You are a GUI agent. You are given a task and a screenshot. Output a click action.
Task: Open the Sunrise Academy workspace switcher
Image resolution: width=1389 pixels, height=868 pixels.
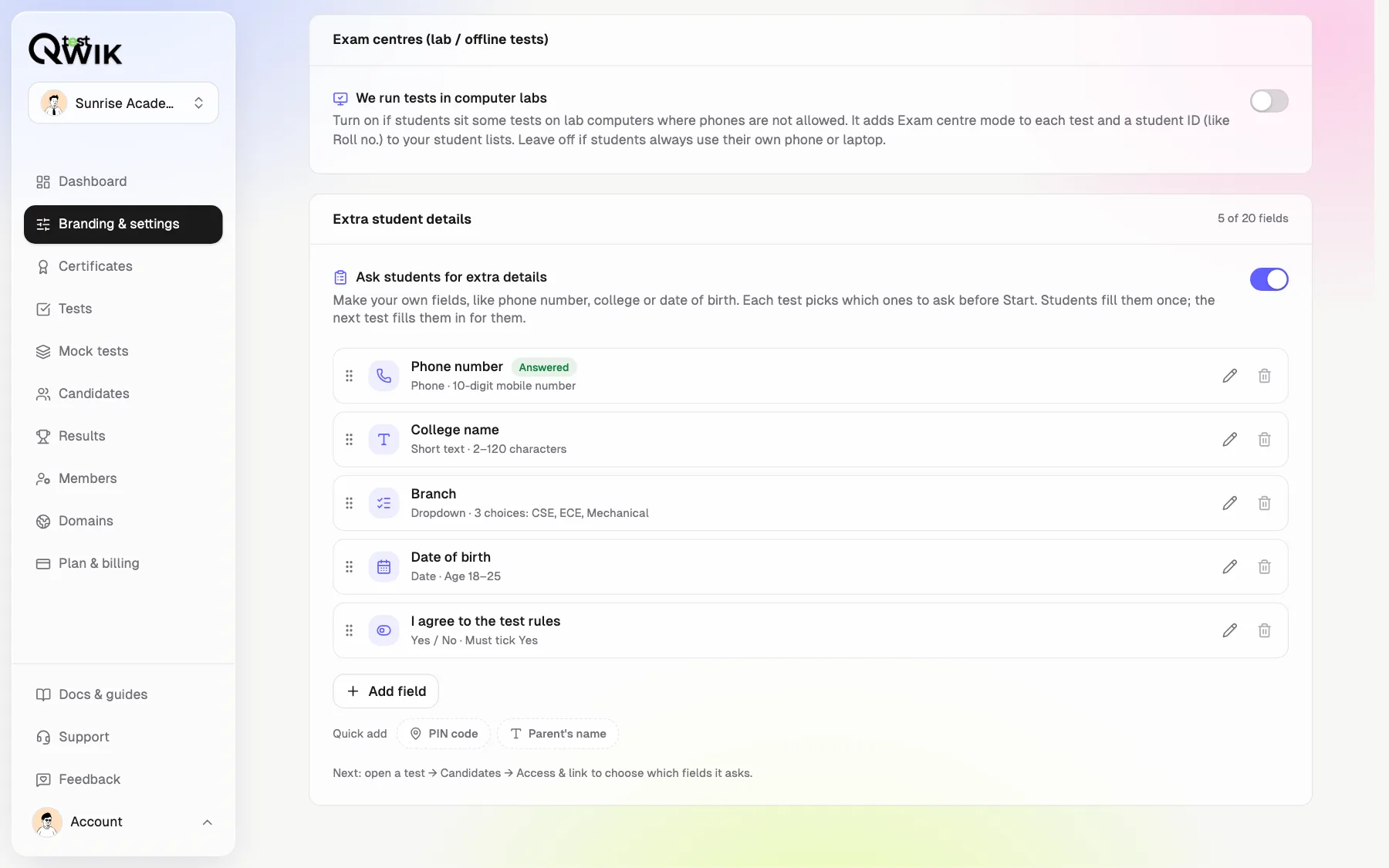point(123,103)
